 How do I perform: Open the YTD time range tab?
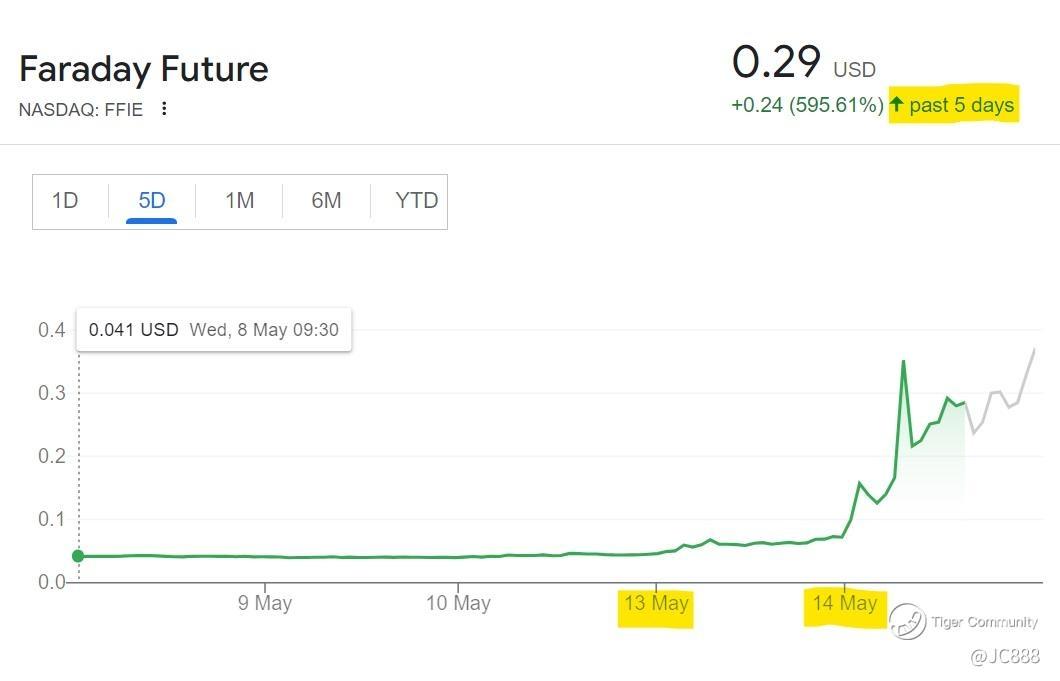(416, 201)
